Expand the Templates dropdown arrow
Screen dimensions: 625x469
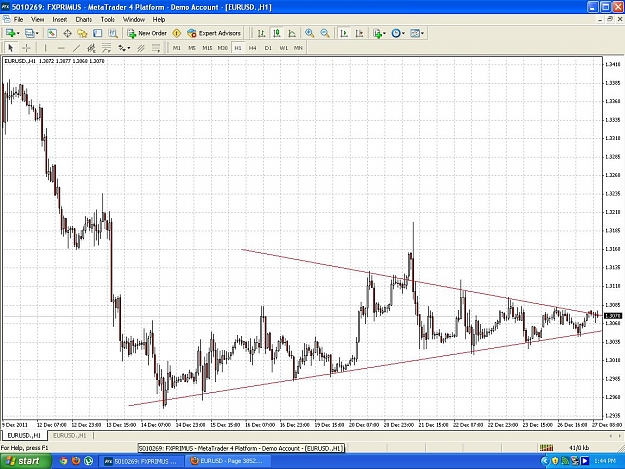423,33
